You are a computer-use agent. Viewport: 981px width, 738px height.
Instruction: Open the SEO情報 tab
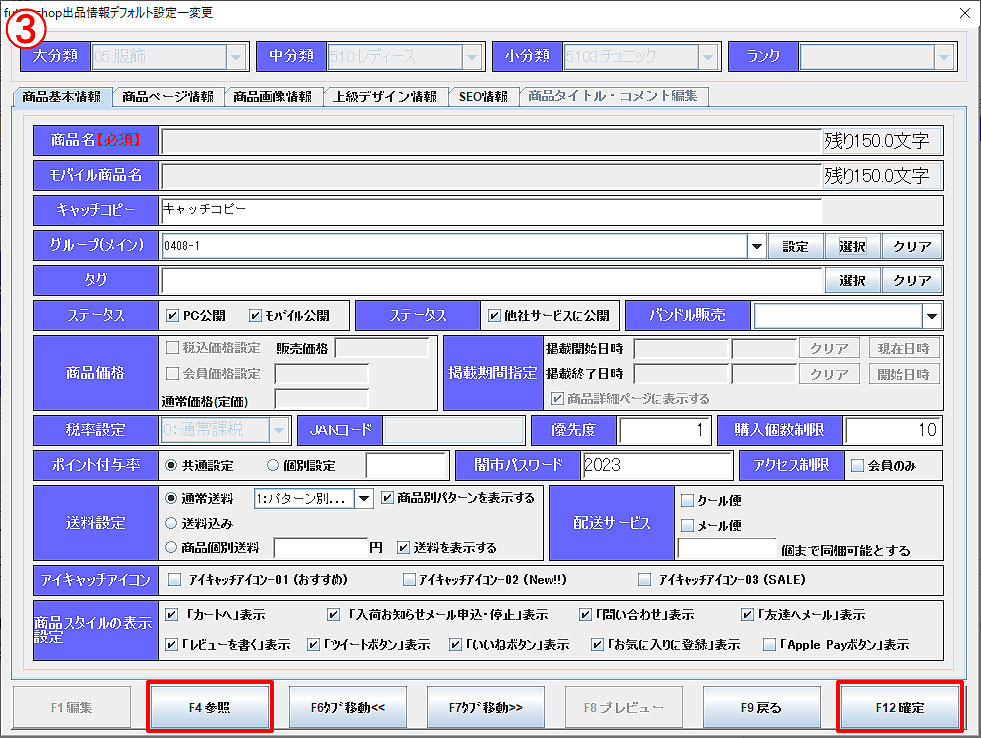(484, 97)
